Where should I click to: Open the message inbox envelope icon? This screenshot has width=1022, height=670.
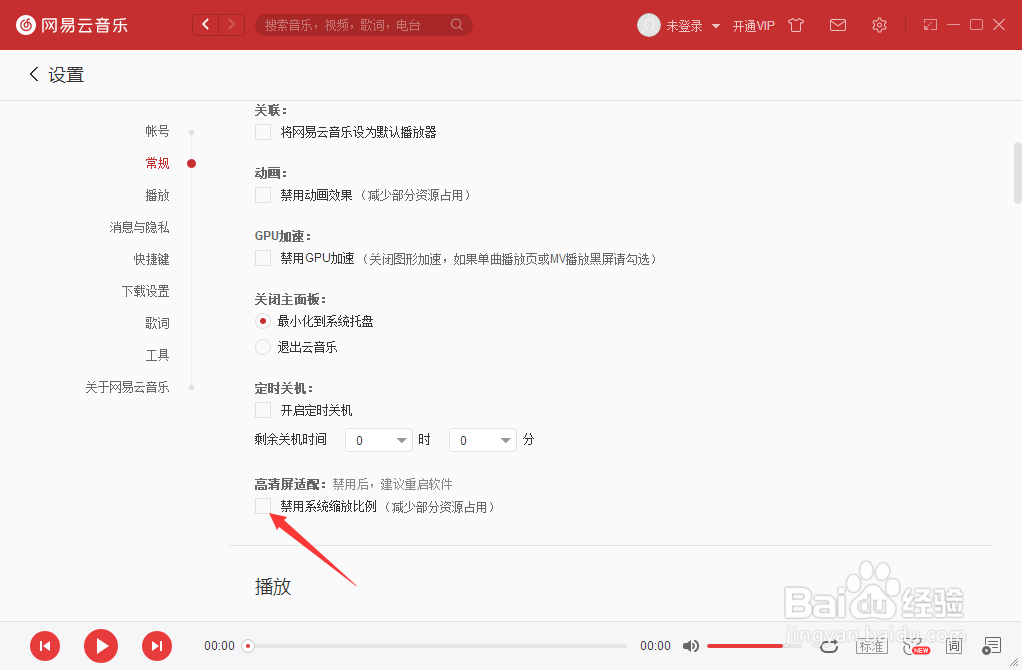tap(838, 25)
